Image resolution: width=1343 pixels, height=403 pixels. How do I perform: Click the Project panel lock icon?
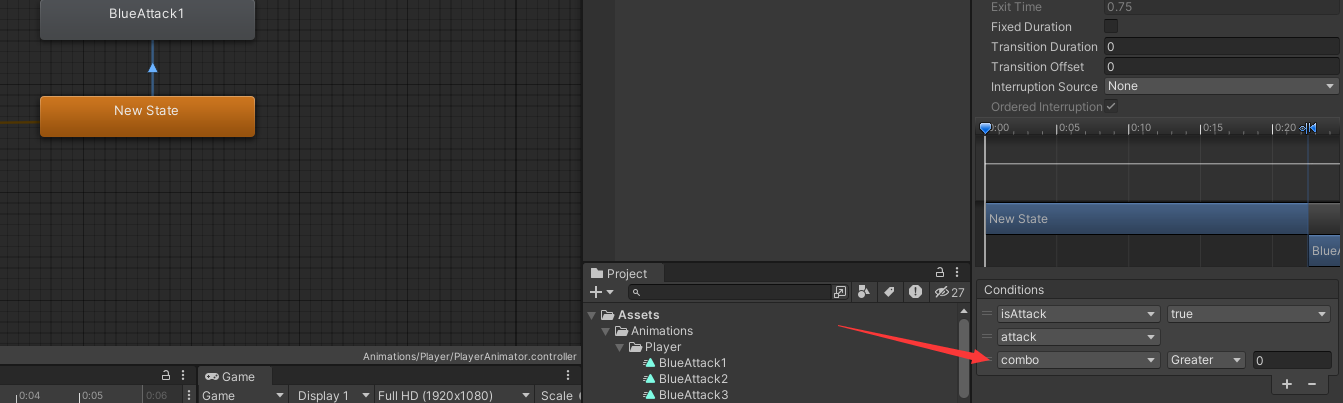(939, 272)
